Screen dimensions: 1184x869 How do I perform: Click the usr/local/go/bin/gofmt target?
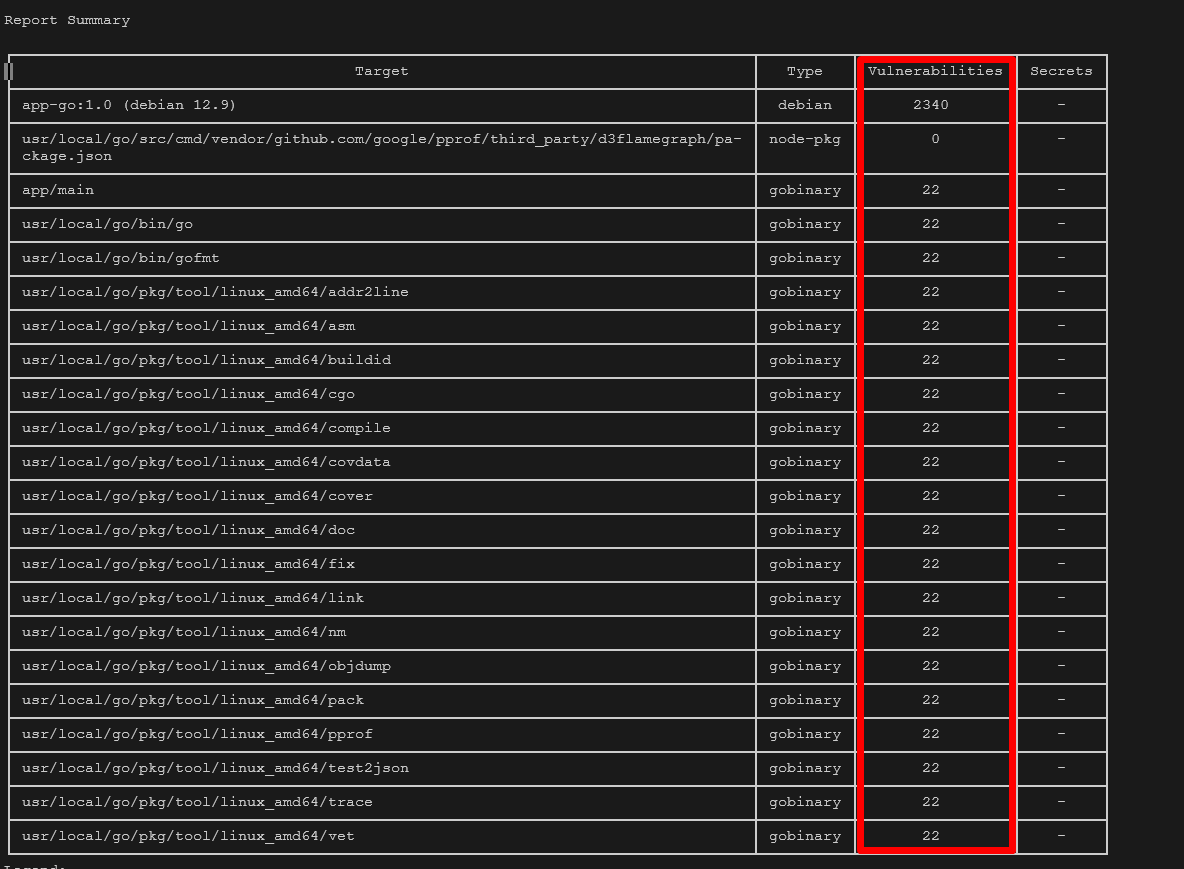120,258
